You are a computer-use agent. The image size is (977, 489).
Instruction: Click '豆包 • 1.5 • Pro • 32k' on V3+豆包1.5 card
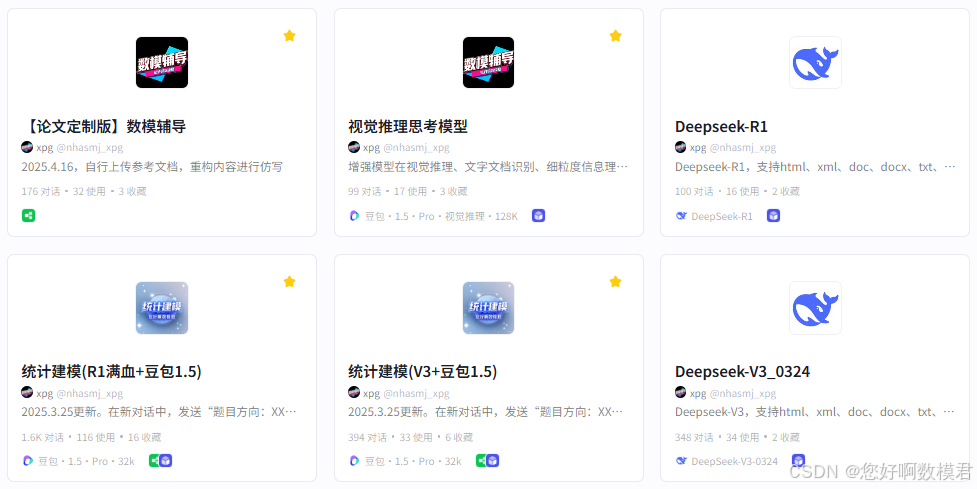(413, 462)
